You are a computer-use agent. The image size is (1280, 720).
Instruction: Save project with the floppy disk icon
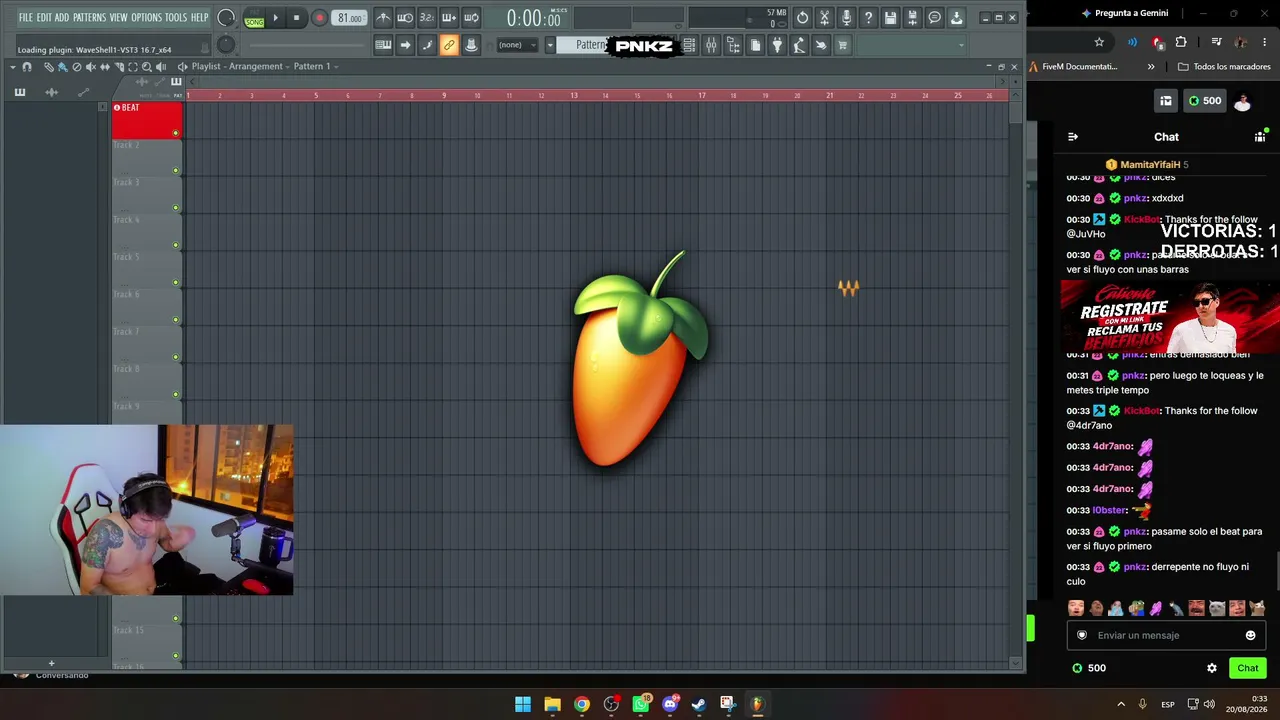890,18
